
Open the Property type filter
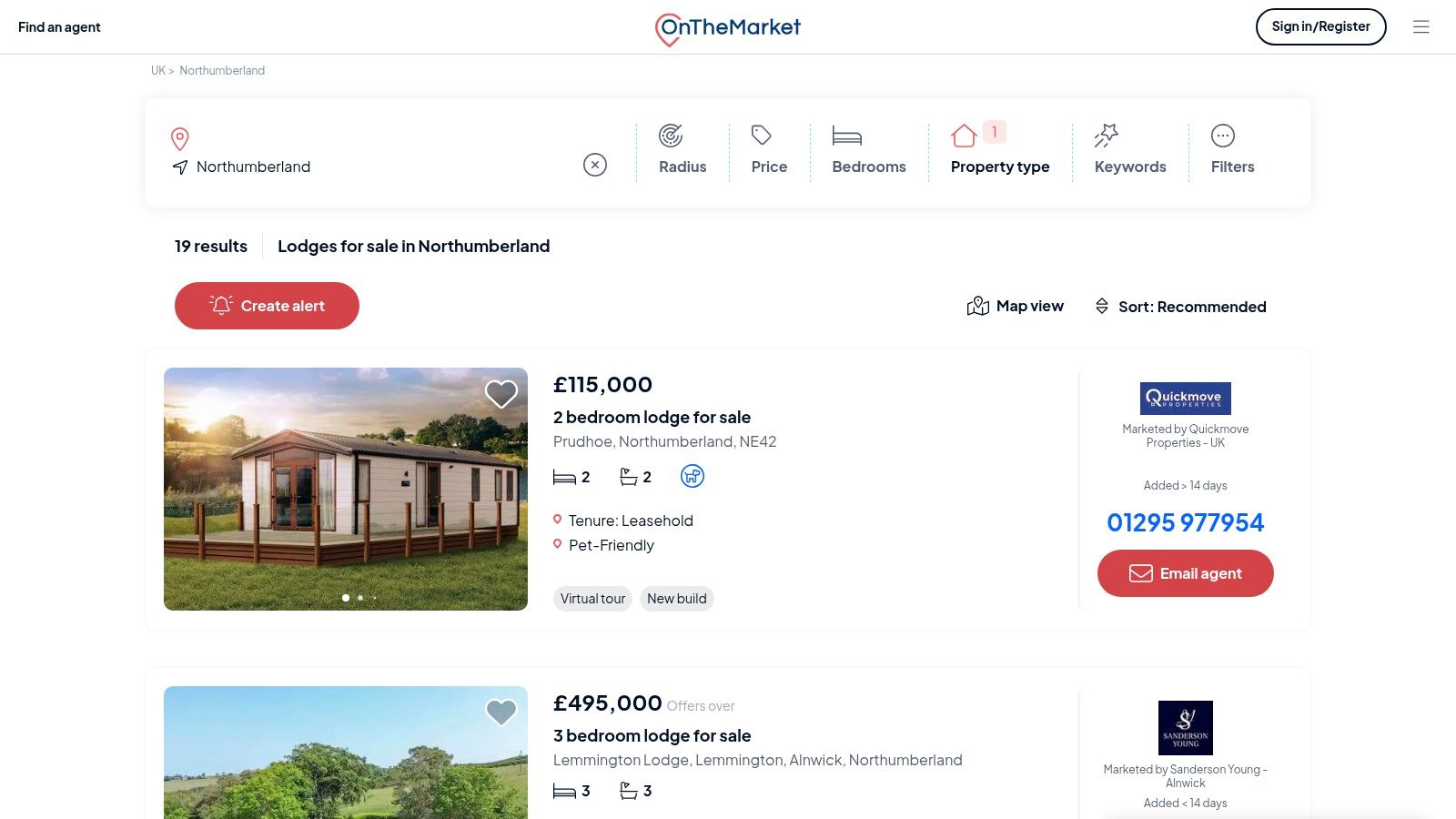point(999,151)
